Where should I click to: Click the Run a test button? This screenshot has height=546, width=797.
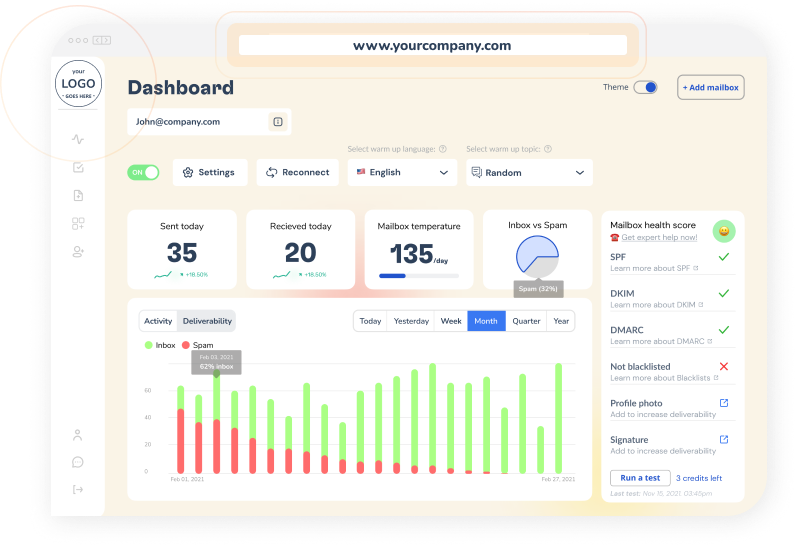640,478
